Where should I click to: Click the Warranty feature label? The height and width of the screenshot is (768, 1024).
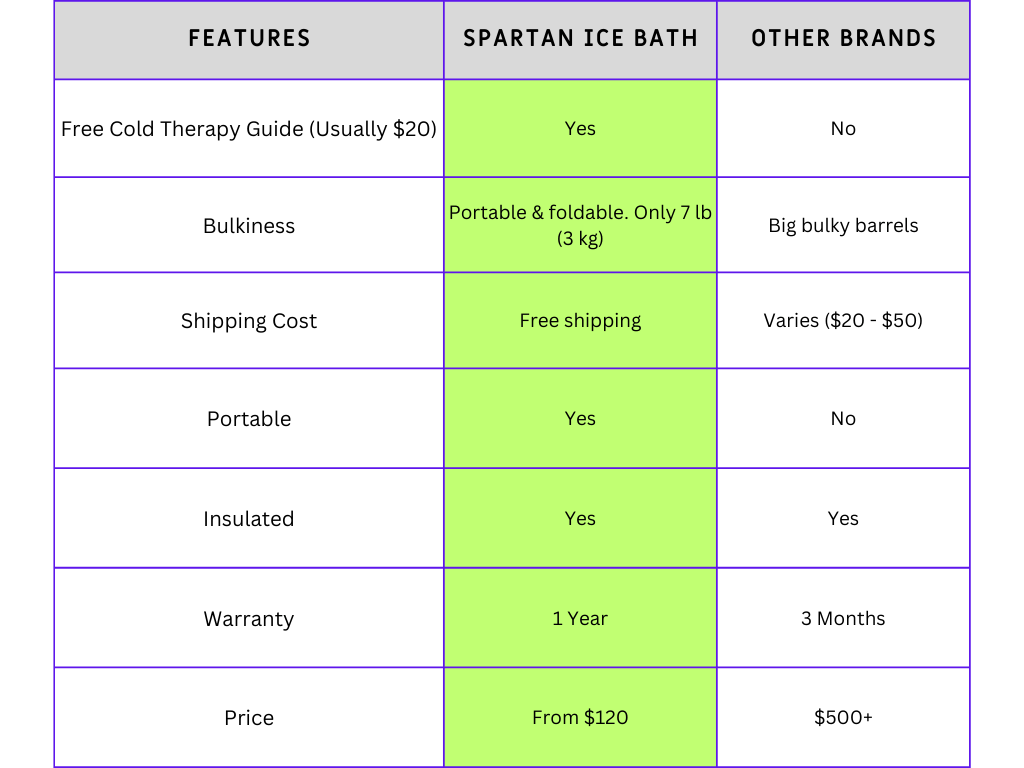(x=249, y=619)
